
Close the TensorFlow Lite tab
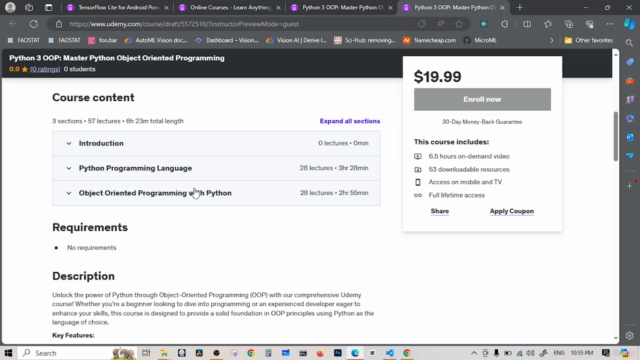point(167,8)
